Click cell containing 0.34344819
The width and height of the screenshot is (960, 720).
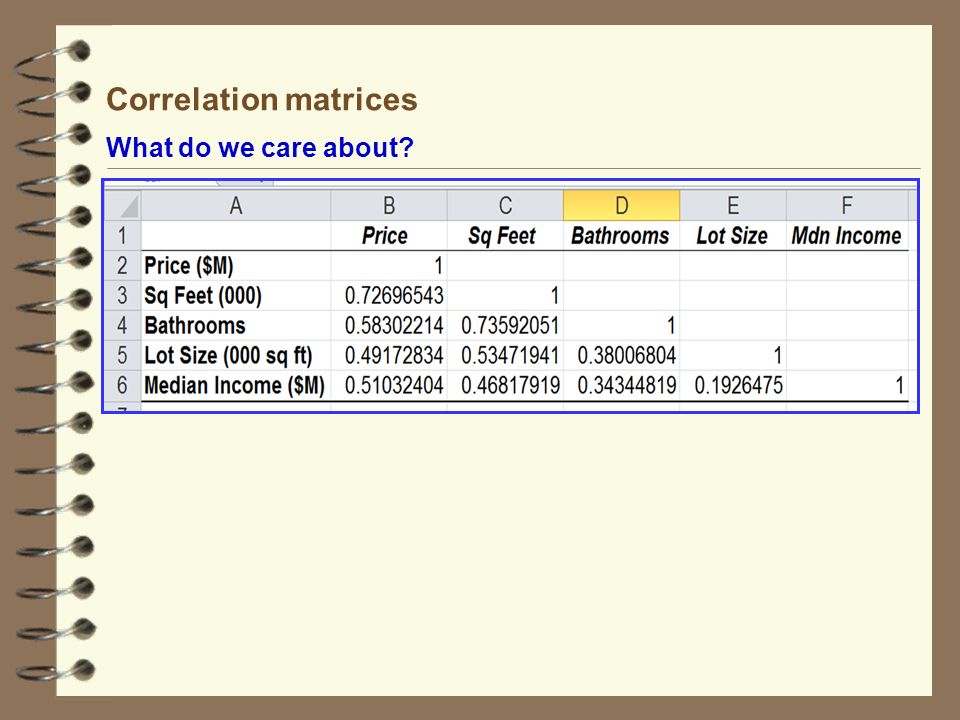point(621,386)
